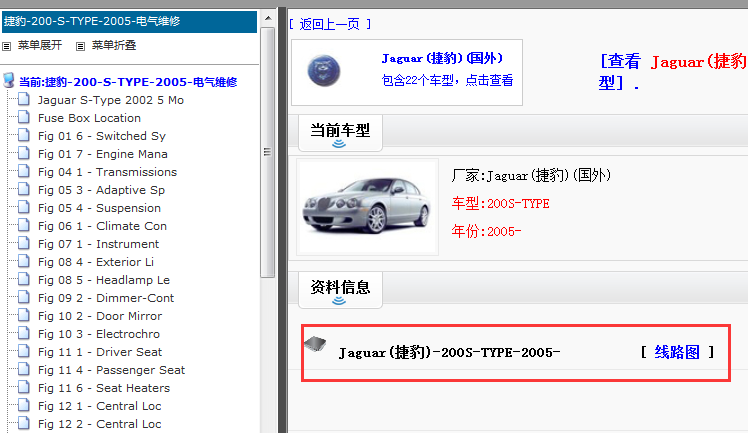Open Fuse Box Location entry

[89, 118]
